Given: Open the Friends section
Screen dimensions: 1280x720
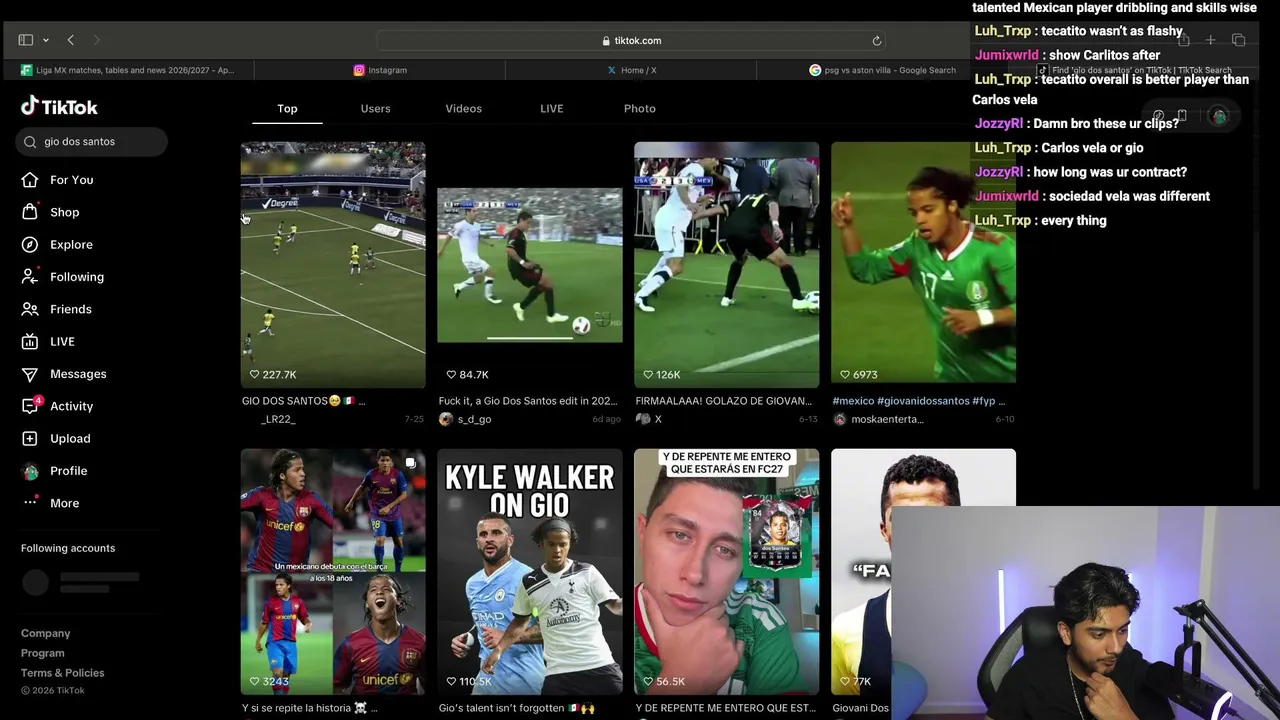Looking at the screenshot, I should 57,309.
